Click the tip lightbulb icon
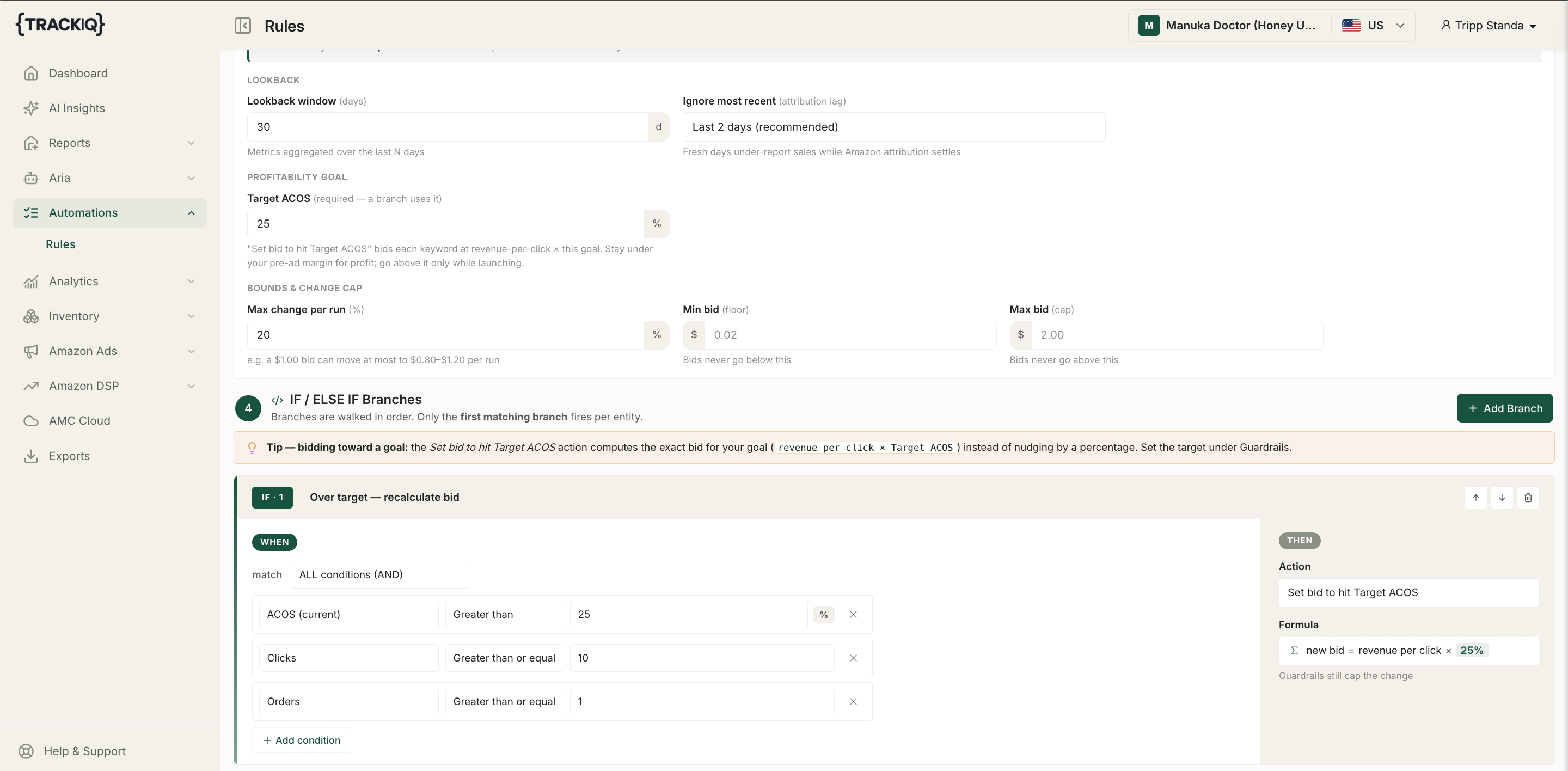 pyautogui.click(x=252, y=448)
